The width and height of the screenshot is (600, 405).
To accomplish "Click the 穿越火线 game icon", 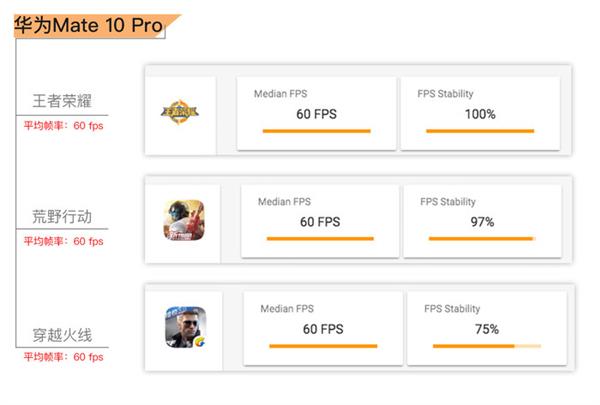I will (x=186, y=327).
